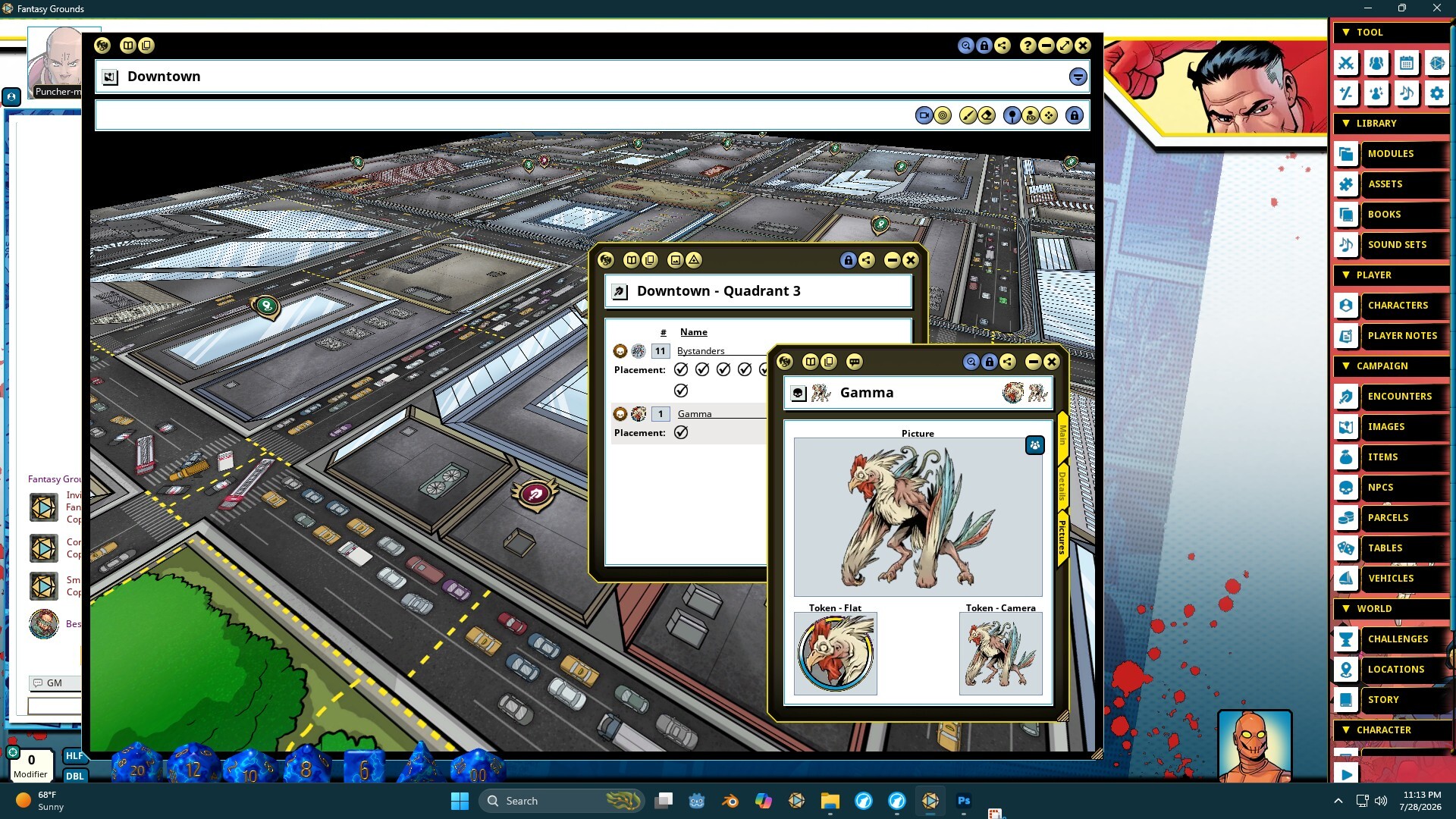Screen dimensions: 1456x819
Task: Toggle the lock in Downtown image toolbar
Action: (1074, 115)
